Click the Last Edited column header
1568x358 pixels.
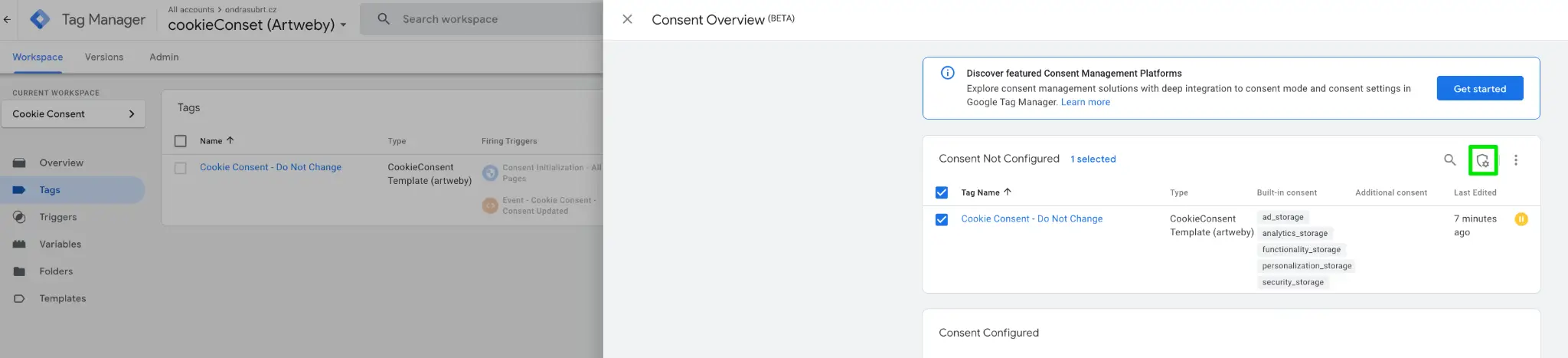pos(1475,192)
